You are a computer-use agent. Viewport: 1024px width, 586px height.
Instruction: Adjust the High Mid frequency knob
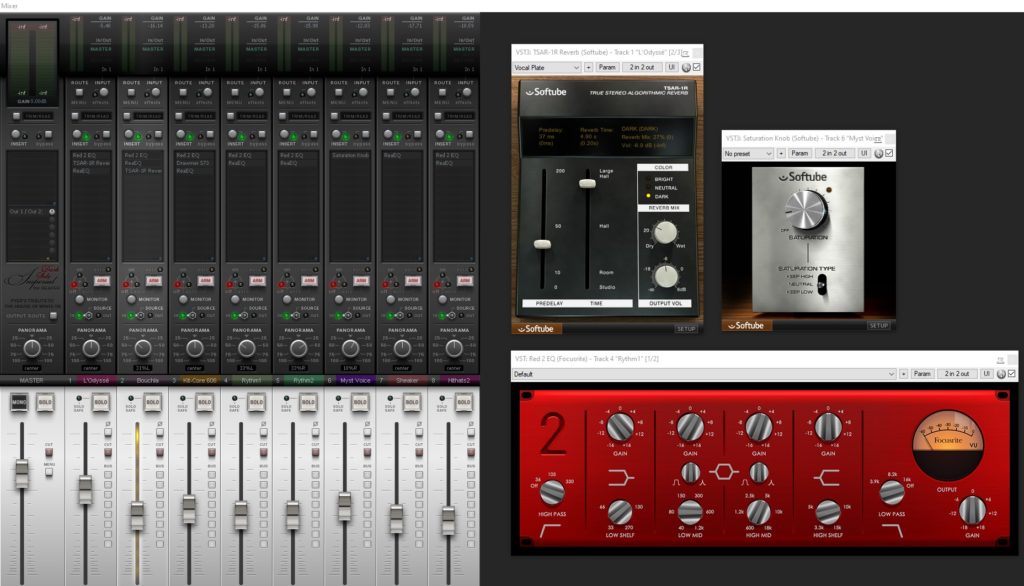tap(758, 512)
